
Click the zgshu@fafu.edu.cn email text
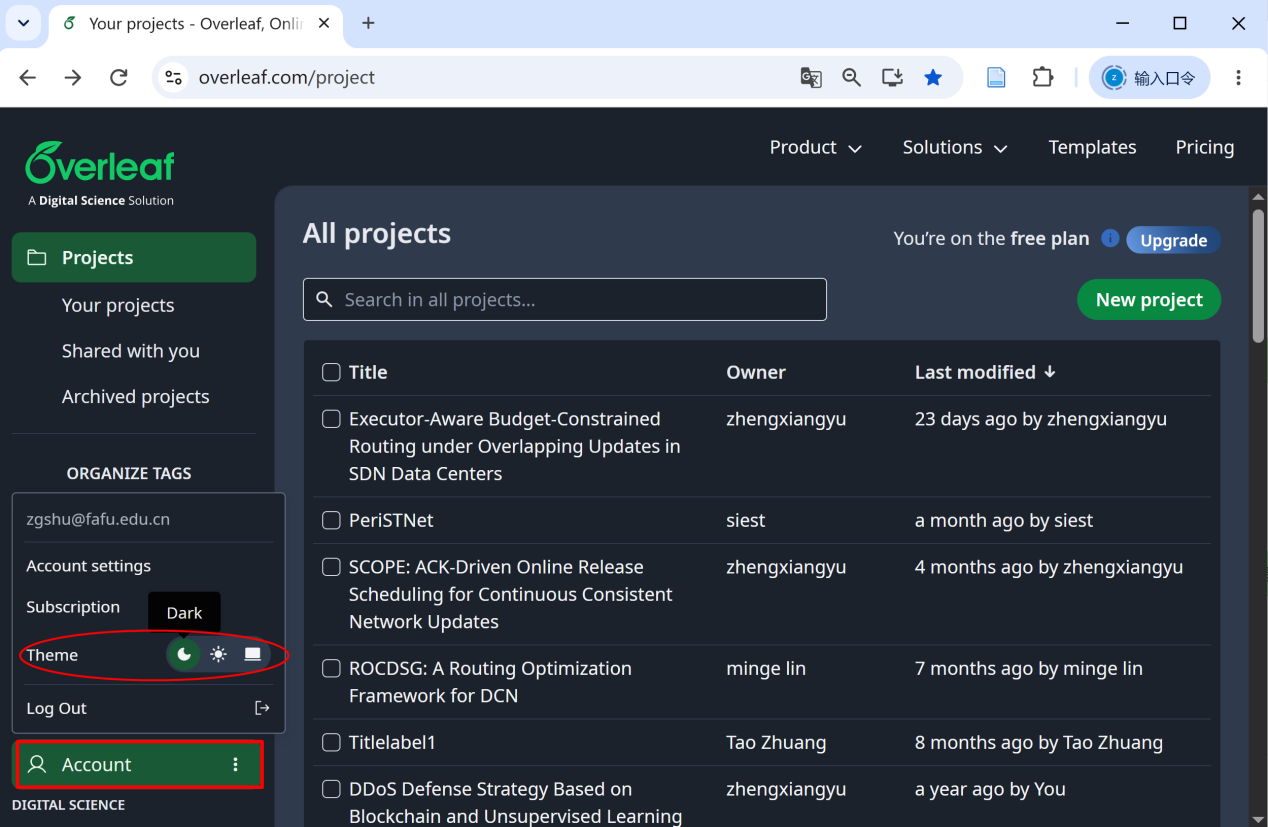[98, 519]
